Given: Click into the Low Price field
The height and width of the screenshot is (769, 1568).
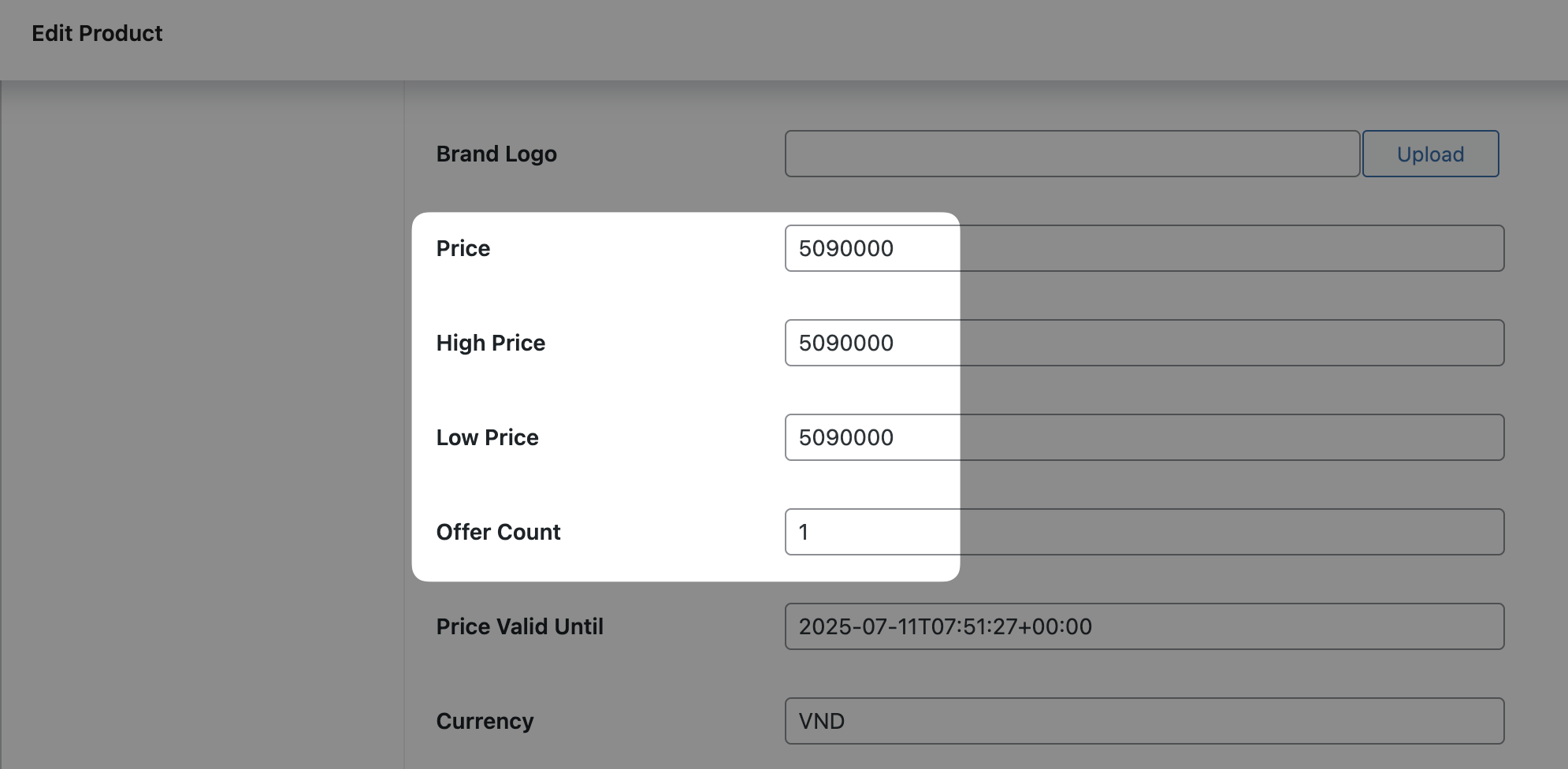Looking at the screenshot, I should pos(1144,437).
